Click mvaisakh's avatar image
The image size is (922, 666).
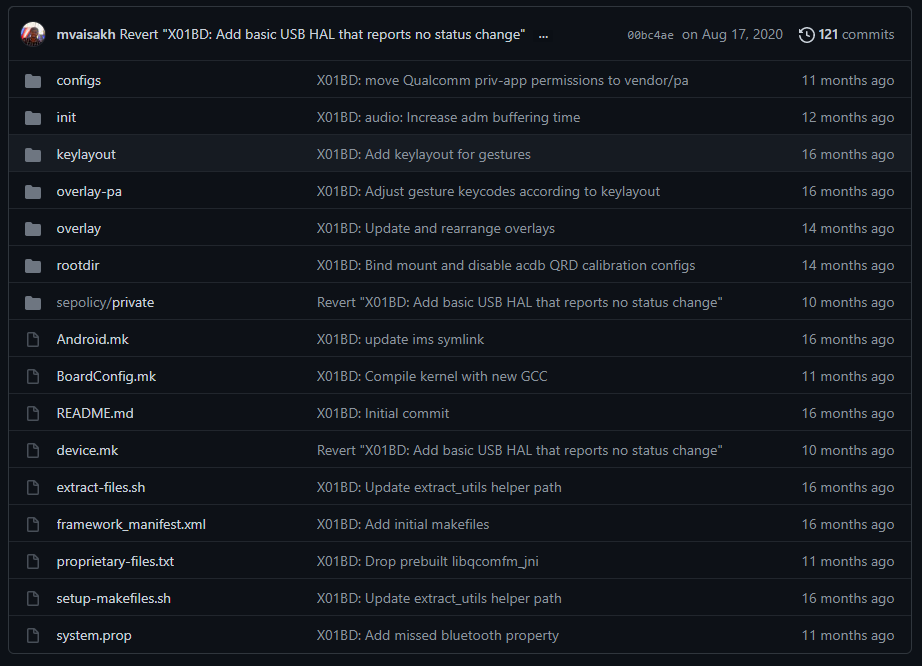(x=33, y=35)
